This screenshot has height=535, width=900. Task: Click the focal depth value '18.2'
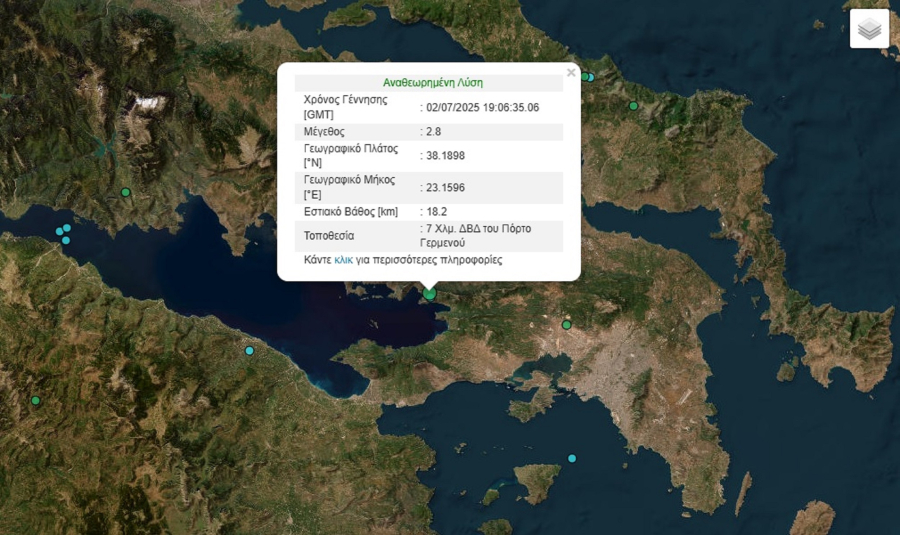point(436,212)
